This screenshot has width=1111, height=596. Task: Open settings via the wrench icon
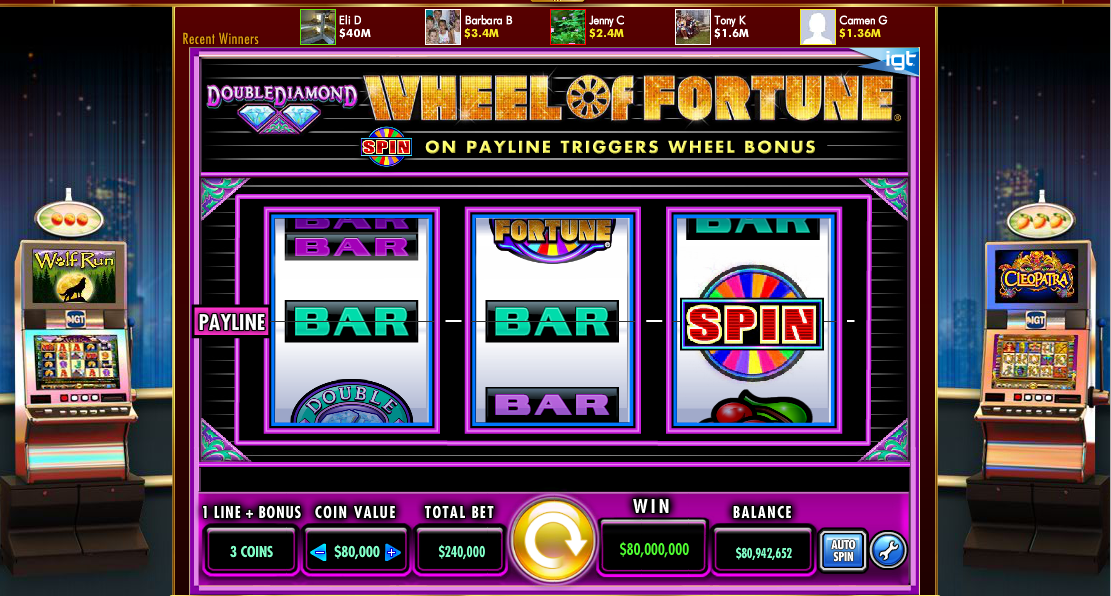[888, 550]
